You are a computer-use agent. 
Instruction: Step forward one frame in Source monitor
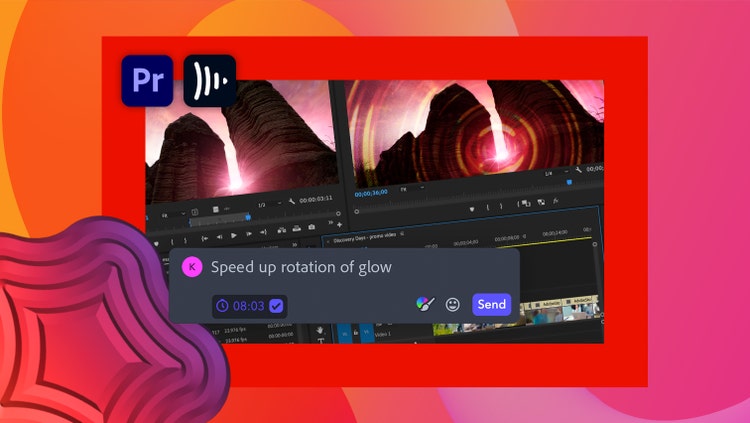249,234
